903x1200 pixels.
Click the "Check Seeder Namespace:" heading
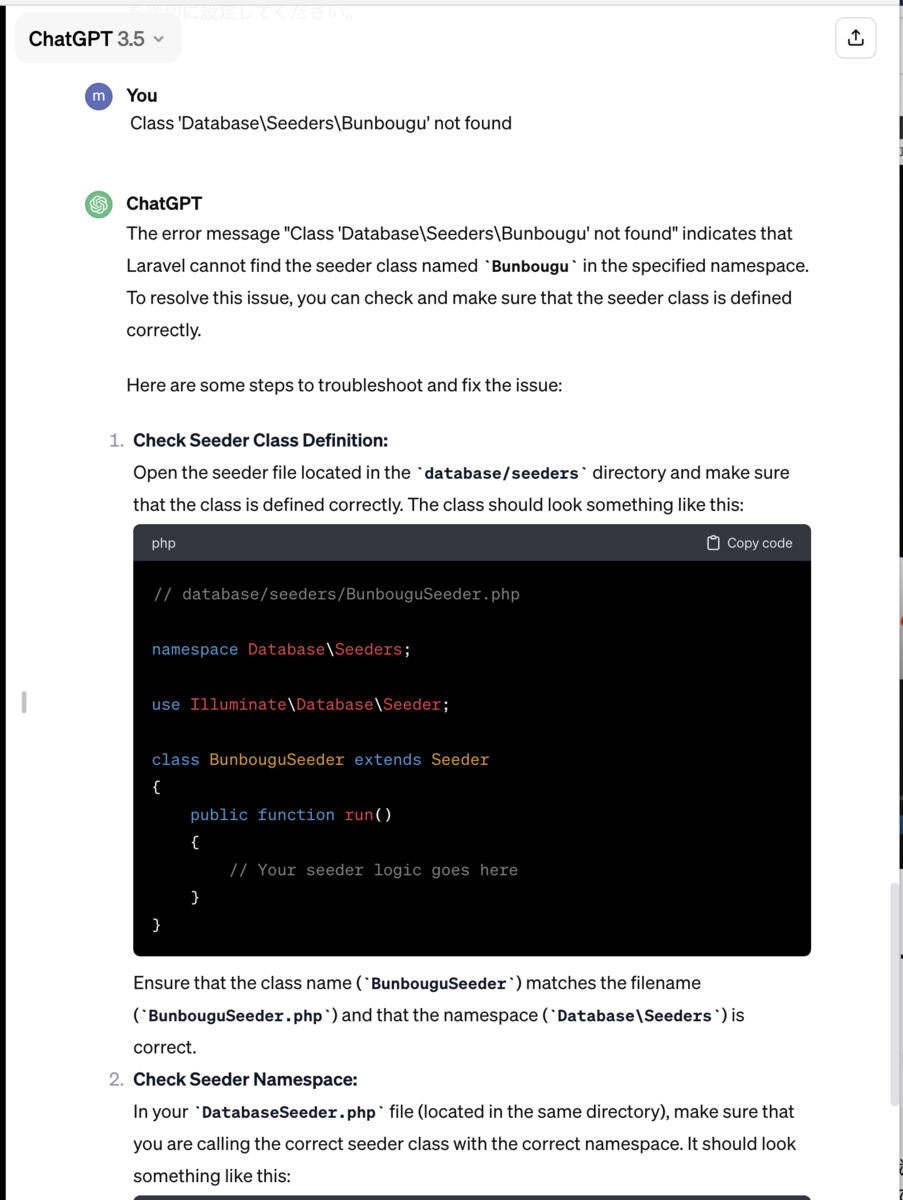click(245, 1079)
